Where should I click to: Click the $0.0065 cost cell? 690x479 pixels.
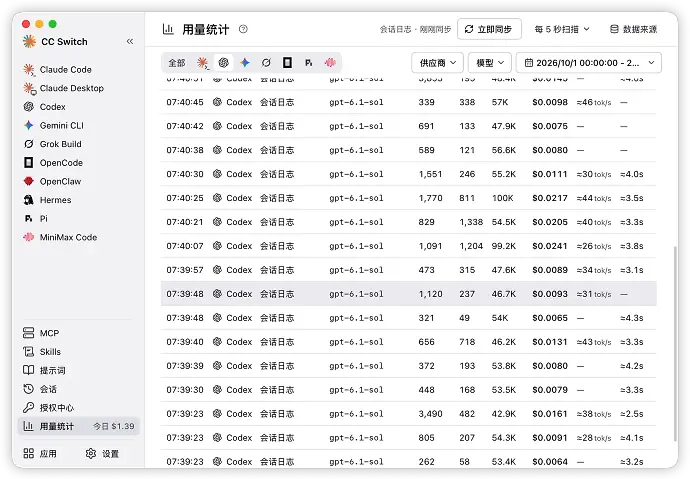click(550, 318)
